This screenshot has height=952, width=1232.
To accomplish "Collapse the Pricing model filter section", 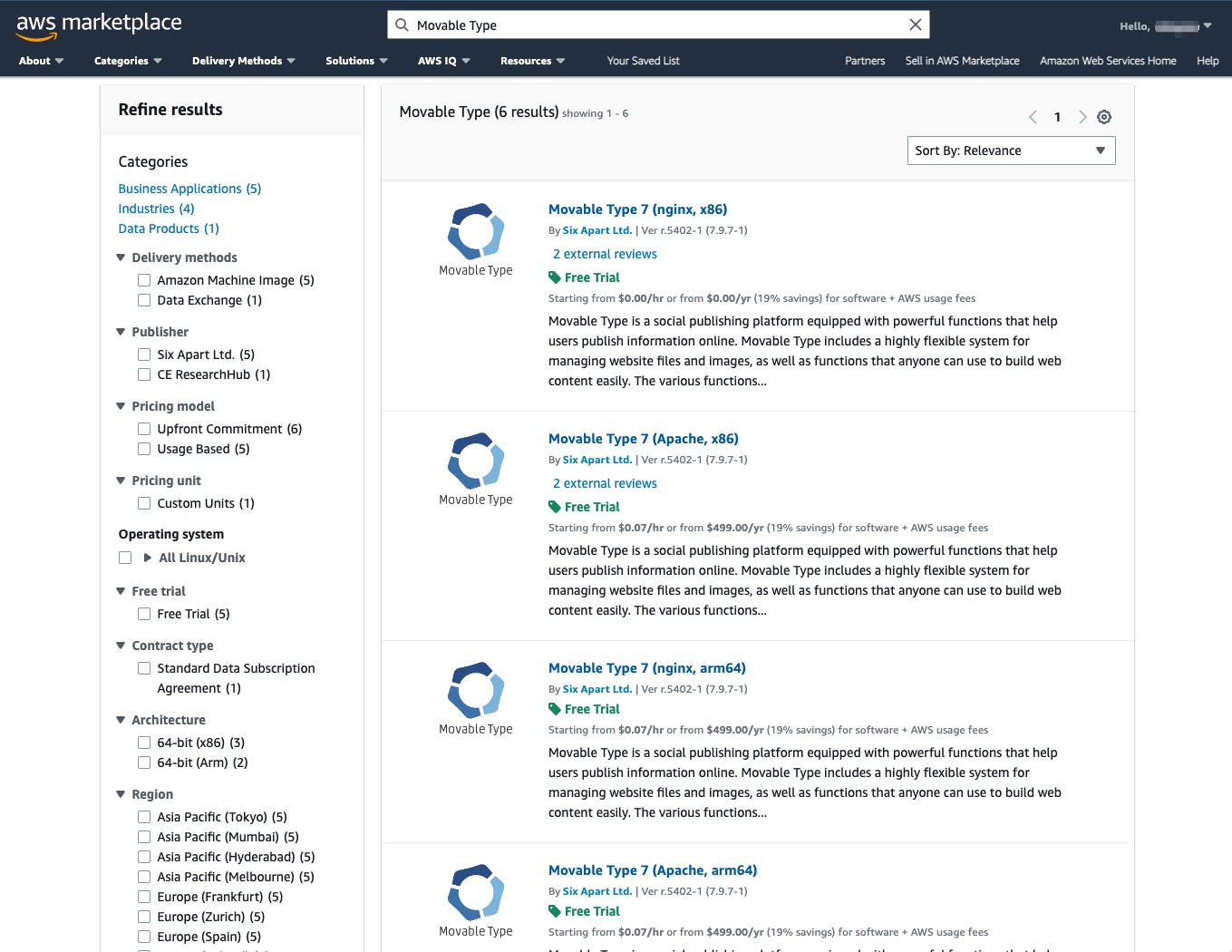I will click(121, 406).
